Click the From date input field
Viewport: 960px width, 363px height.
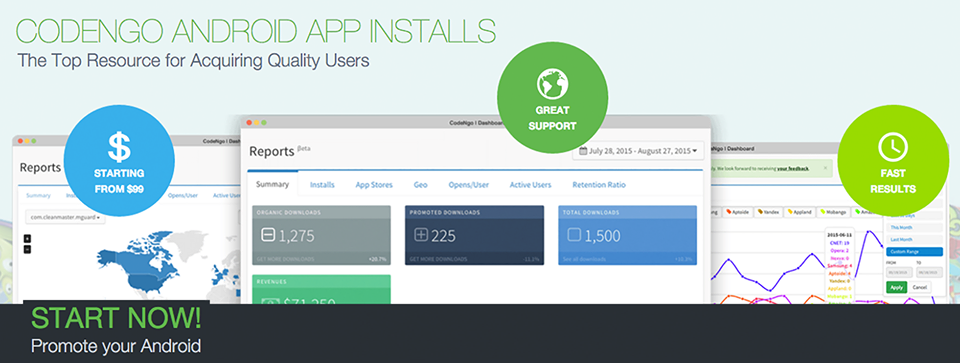coord(898,272)
